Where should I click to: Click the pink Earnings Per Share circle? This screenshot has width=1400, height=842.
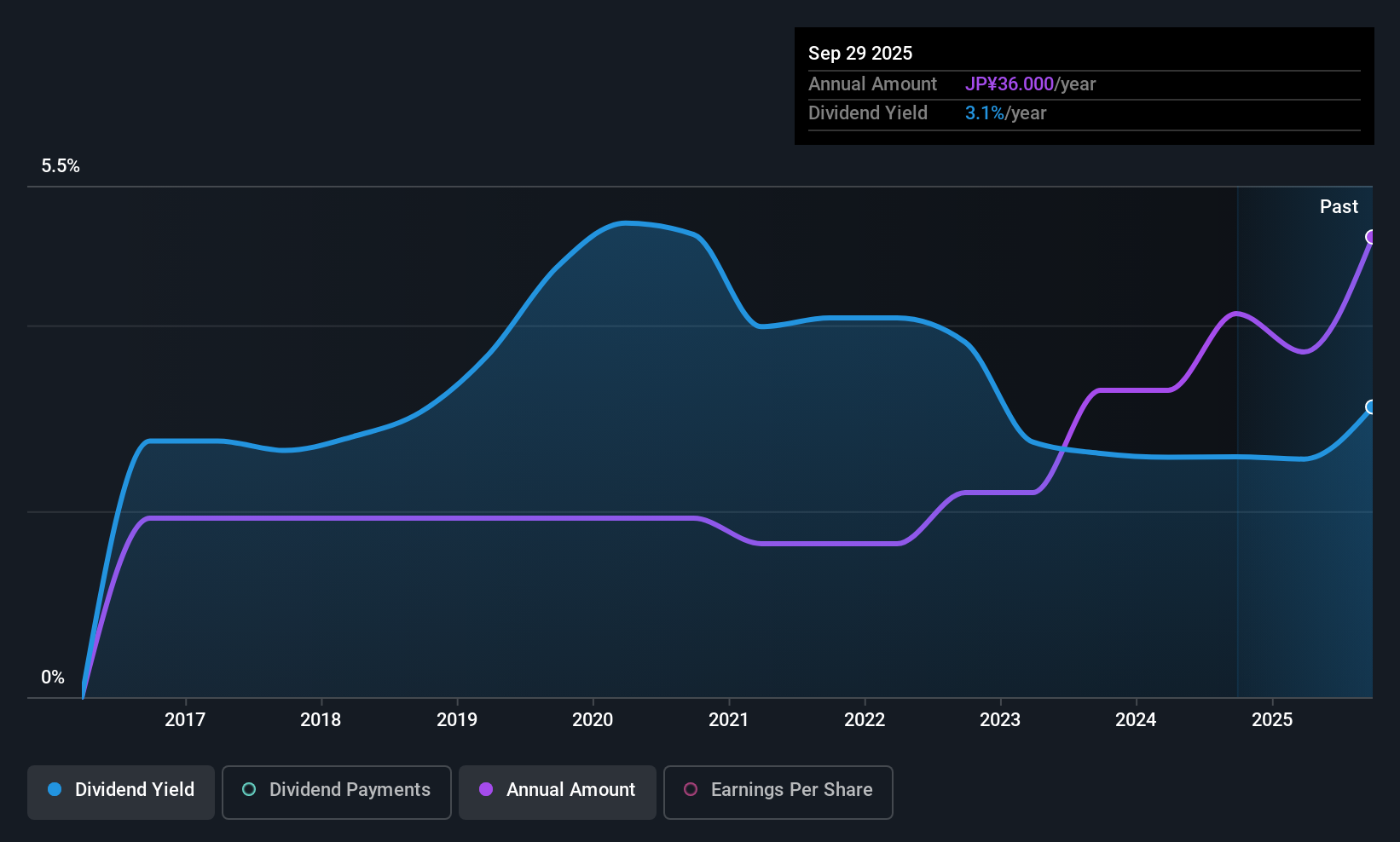coord(691,790)
